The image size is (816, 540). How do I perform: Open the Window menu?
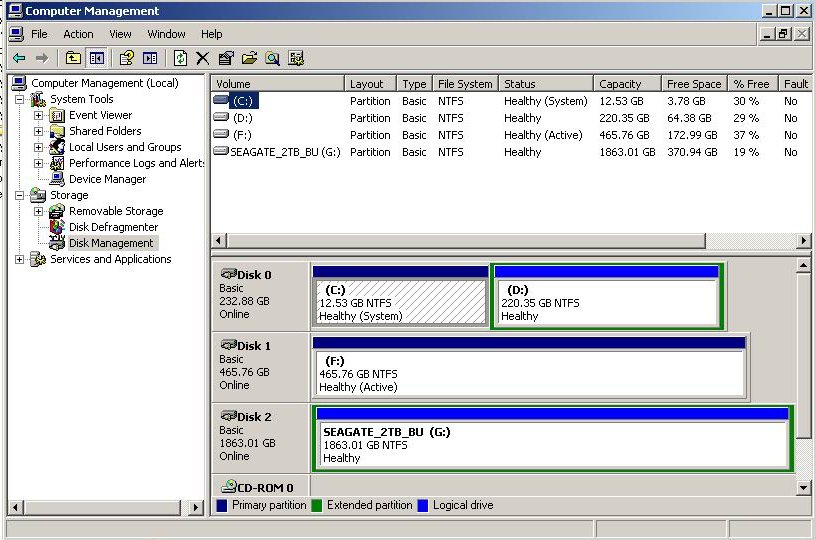pyautogui.click(x=167, y=34)
